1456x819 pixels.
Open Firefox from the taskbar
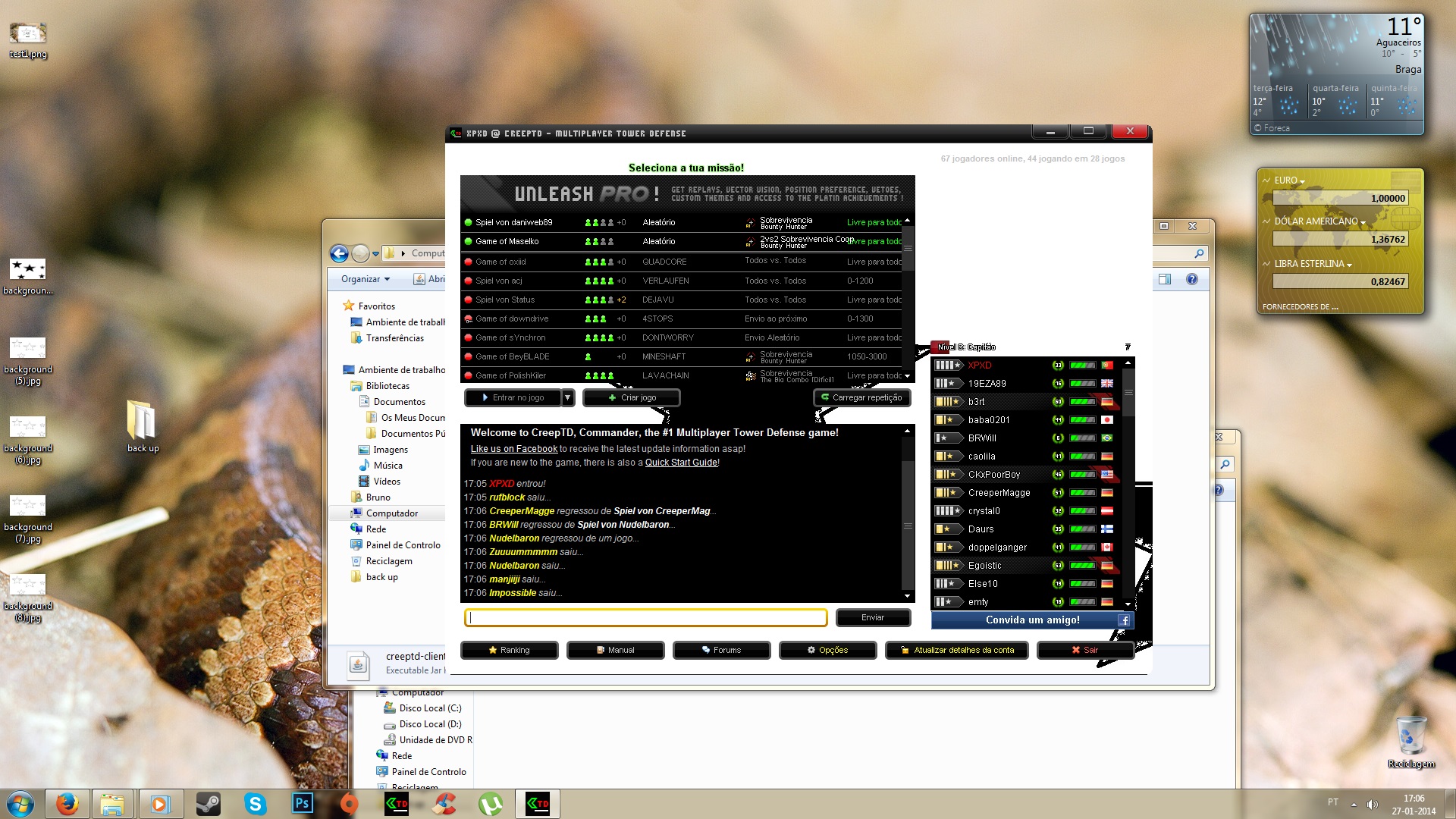coord(67,804)
